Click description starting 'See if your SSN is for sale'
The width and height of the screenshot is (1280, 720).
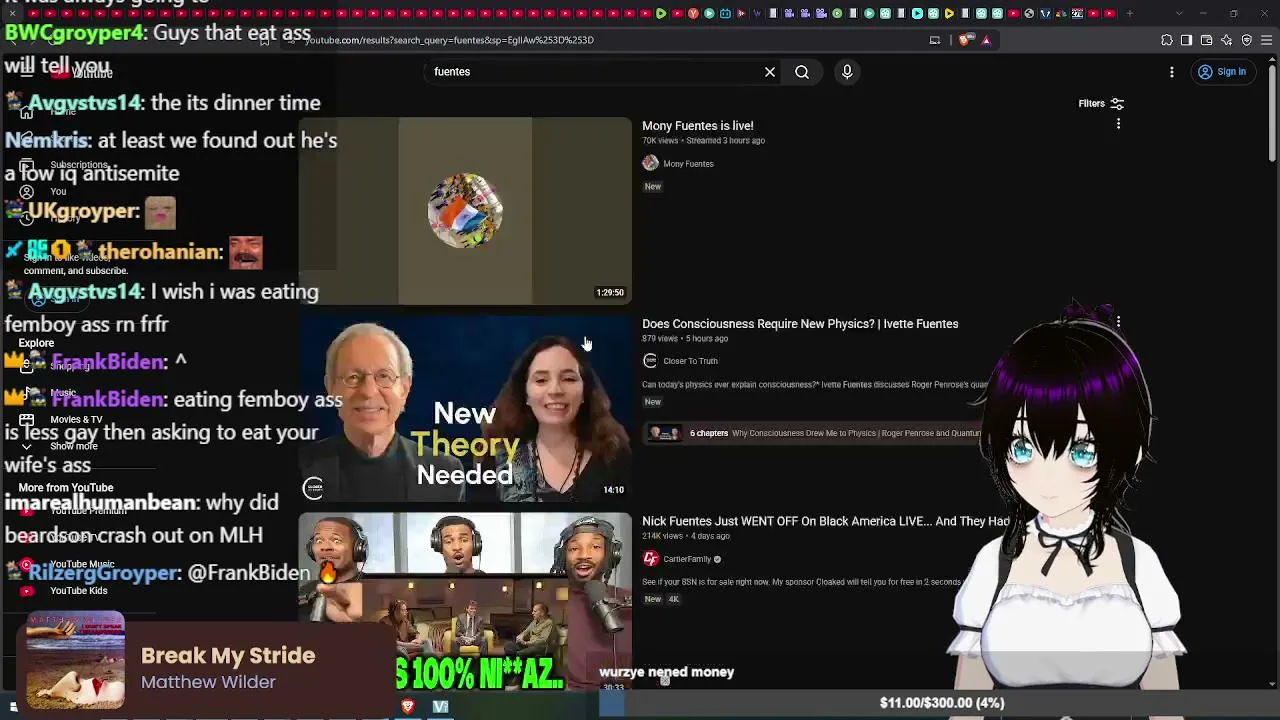(802, 582)
